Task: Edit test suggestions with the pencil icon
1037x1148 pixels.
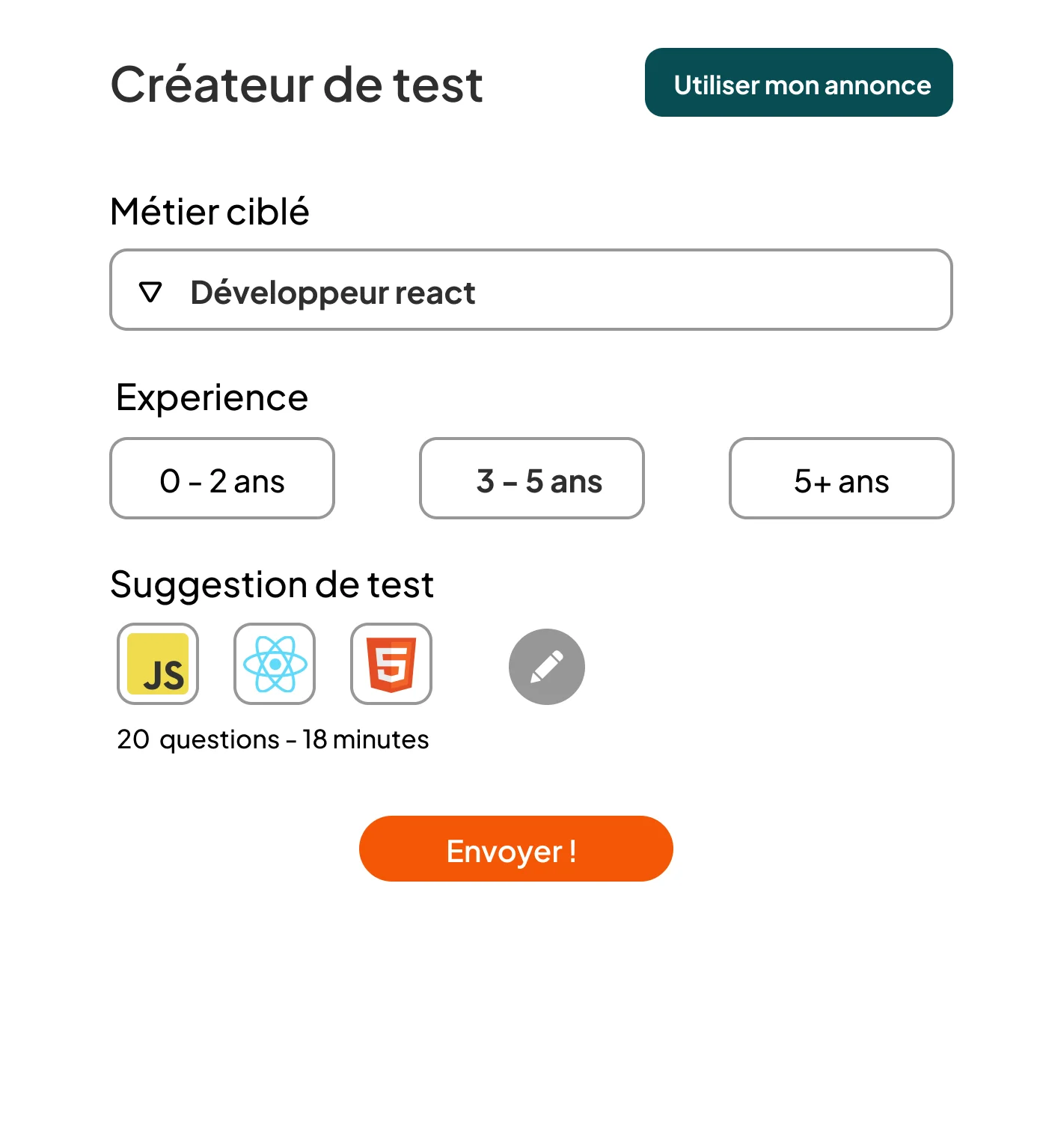Action: 547,666
